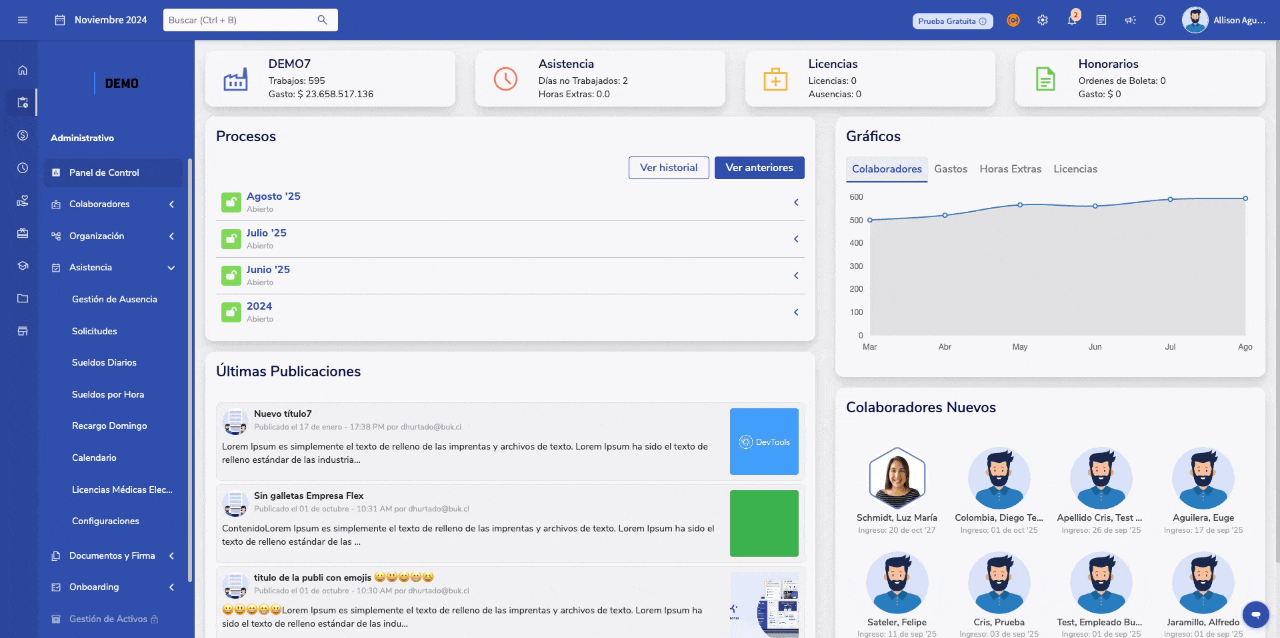Click the Ver historial button
Screen dimensions: 1280x638
668,168
